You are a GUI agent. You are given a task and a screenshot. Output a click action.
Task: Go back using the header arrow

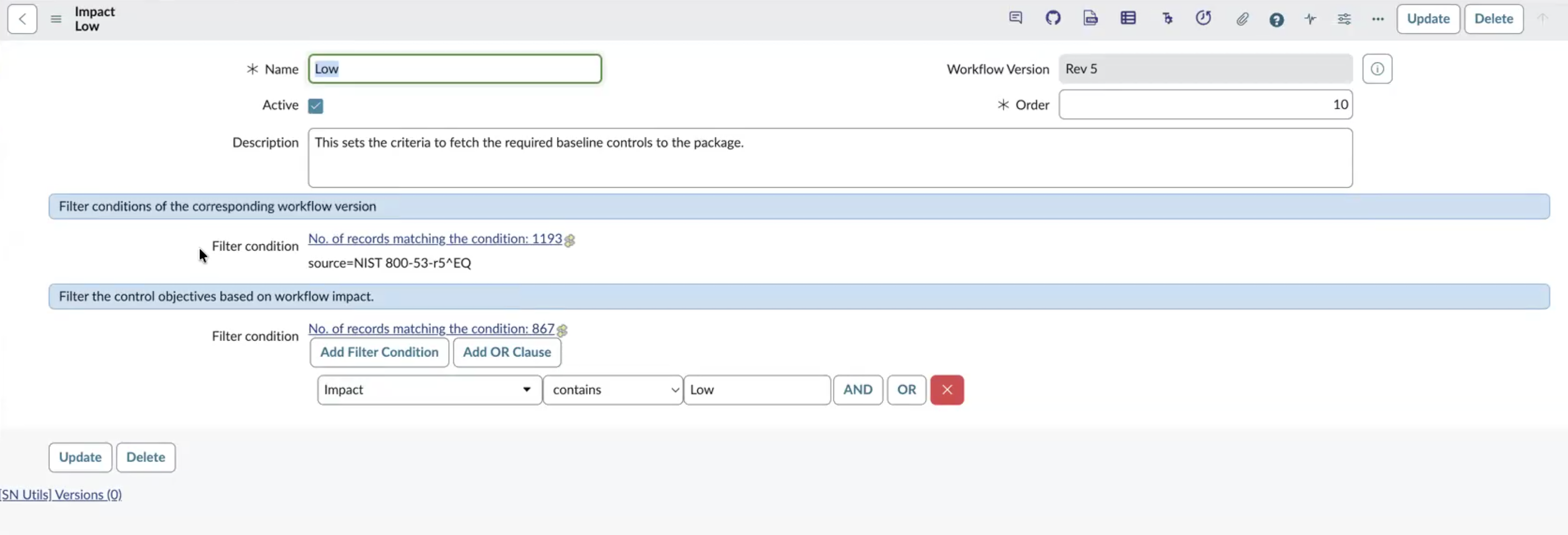tap(22, 19)
